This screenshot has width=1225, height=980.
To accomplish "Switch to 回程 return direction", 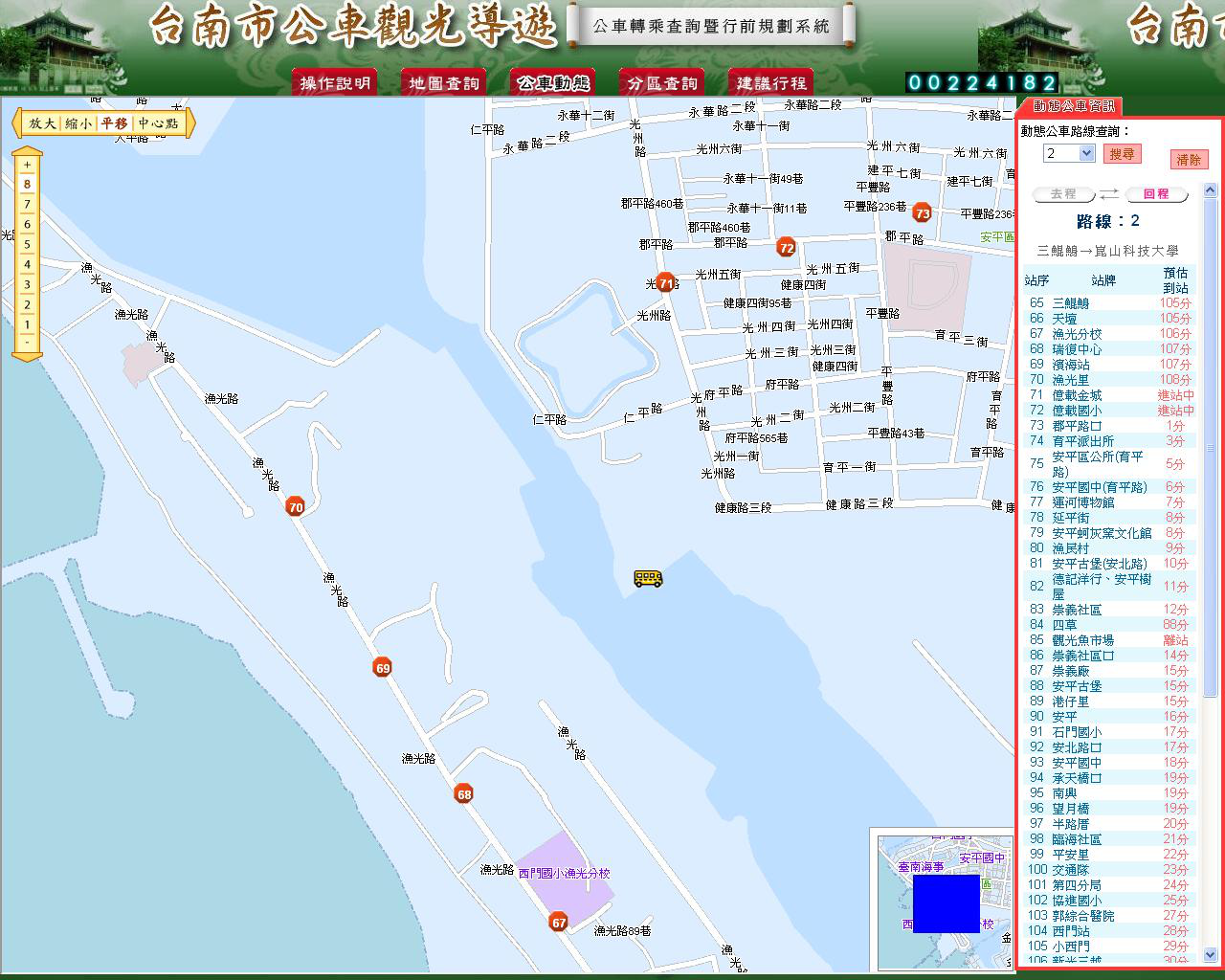I will [1155, 194].
